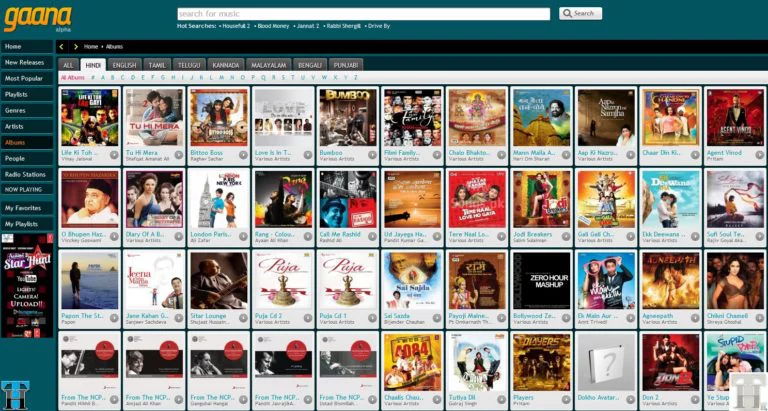Open the Playlists sidebar item
768x411 pixels.
pos(27,94)
